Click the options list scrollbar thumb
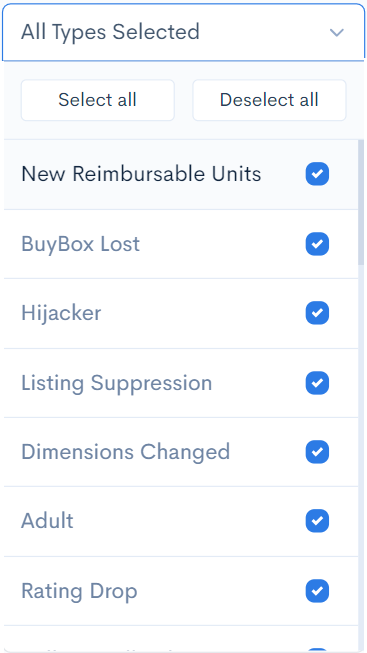Viewport: 367px width, 653px height. point(361,202)
